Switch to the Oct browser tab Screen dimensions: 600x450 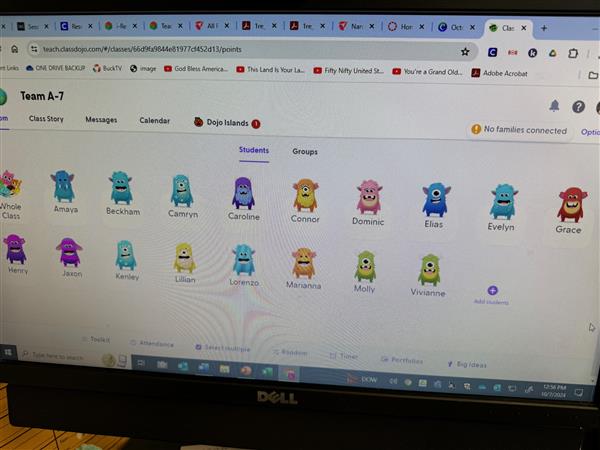[457, 27]
